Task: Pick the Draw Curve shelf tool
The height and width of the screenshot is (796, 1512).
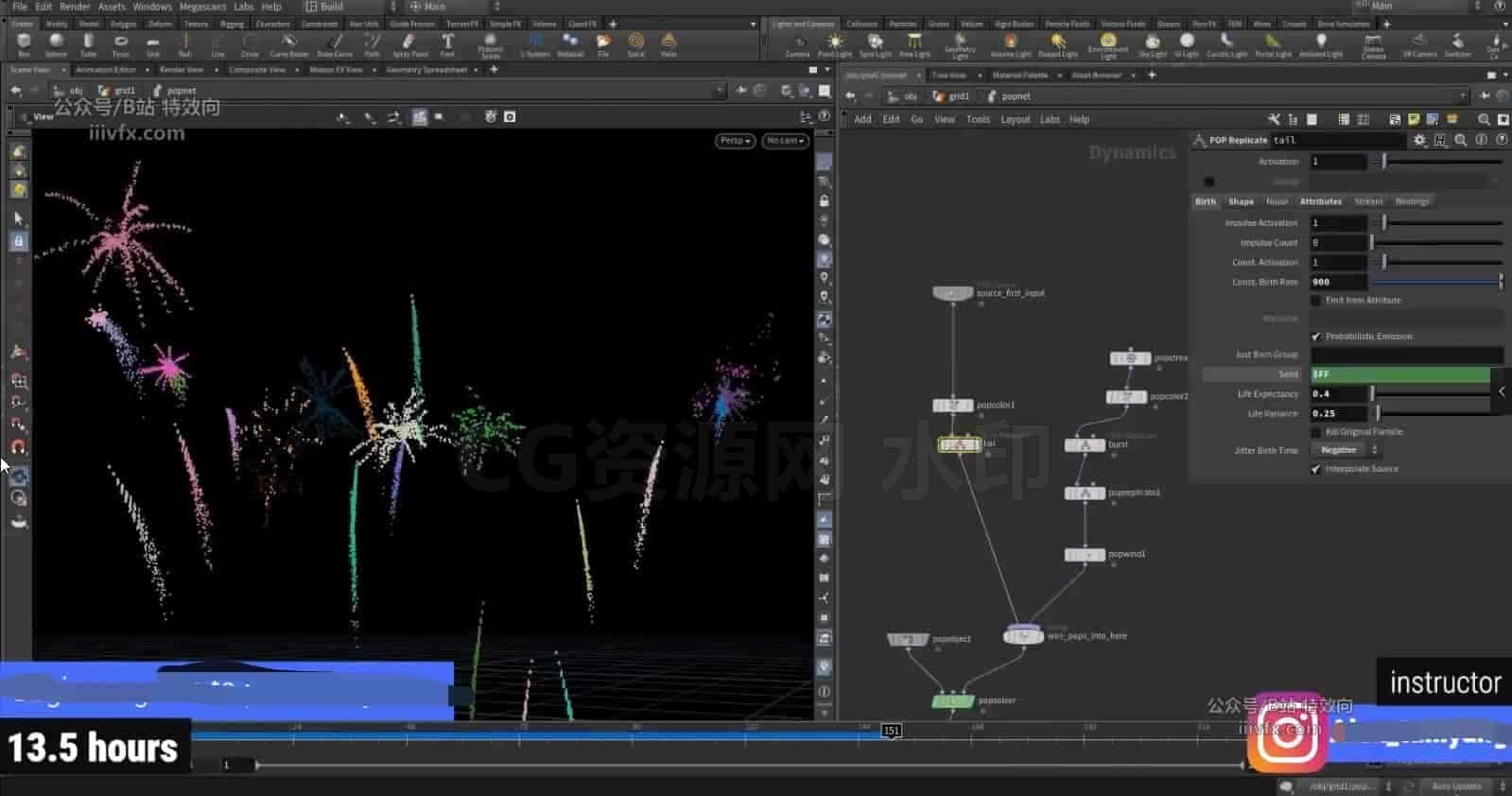Action: pos(335,44)
